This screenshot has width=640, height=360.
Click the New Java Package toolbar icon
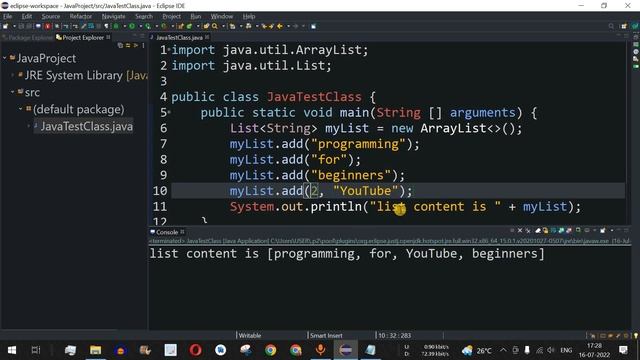pyautogui.click(x=180, y=26)
